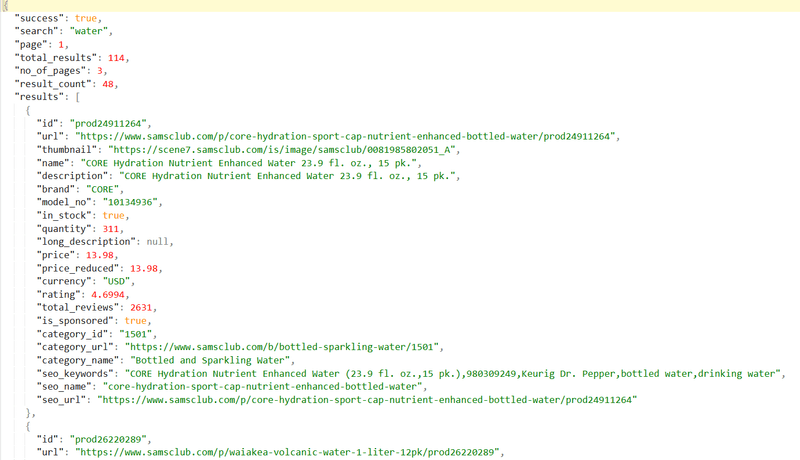Click the "brand" key
The height and width of the screenshot is (460, 800).
coord(56,189)
